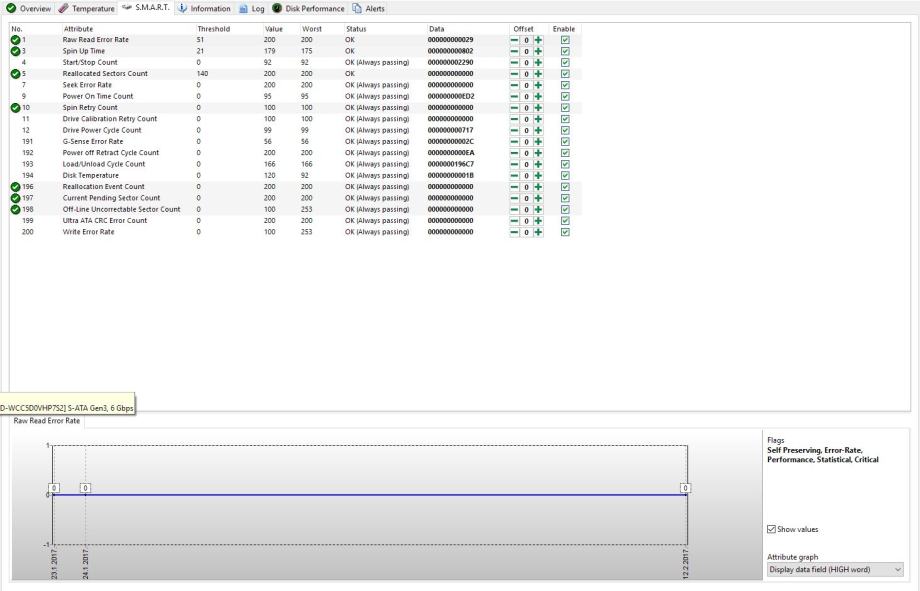920x591 pixels.
Task: Increase offset for Power off Retract Cycle Count
Action: coord(538,153)
